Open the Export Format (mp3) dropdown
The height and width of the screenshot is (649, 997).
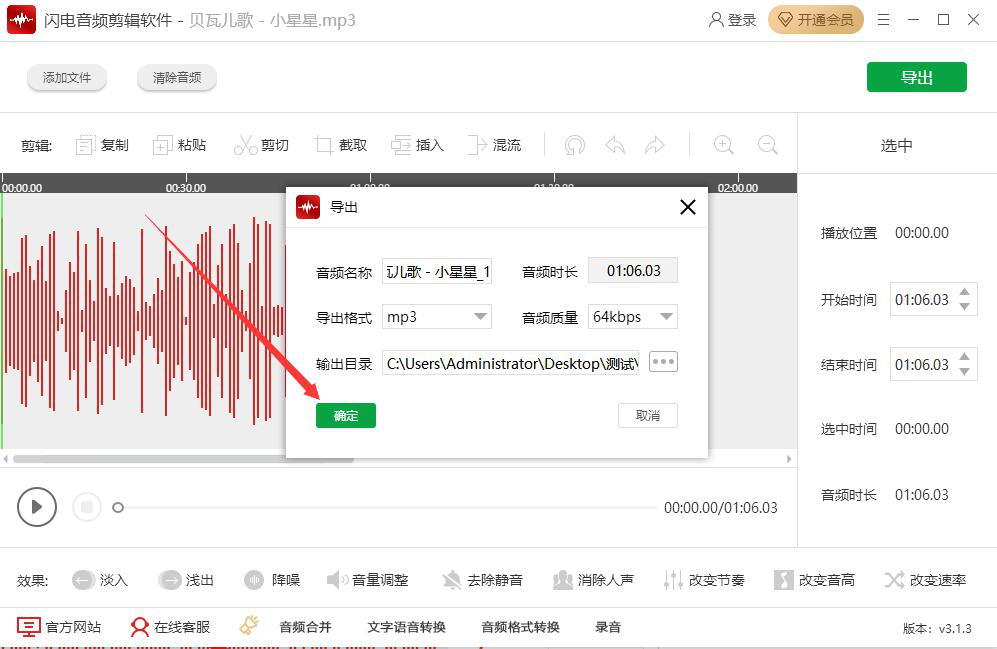(x=437, y=317)
